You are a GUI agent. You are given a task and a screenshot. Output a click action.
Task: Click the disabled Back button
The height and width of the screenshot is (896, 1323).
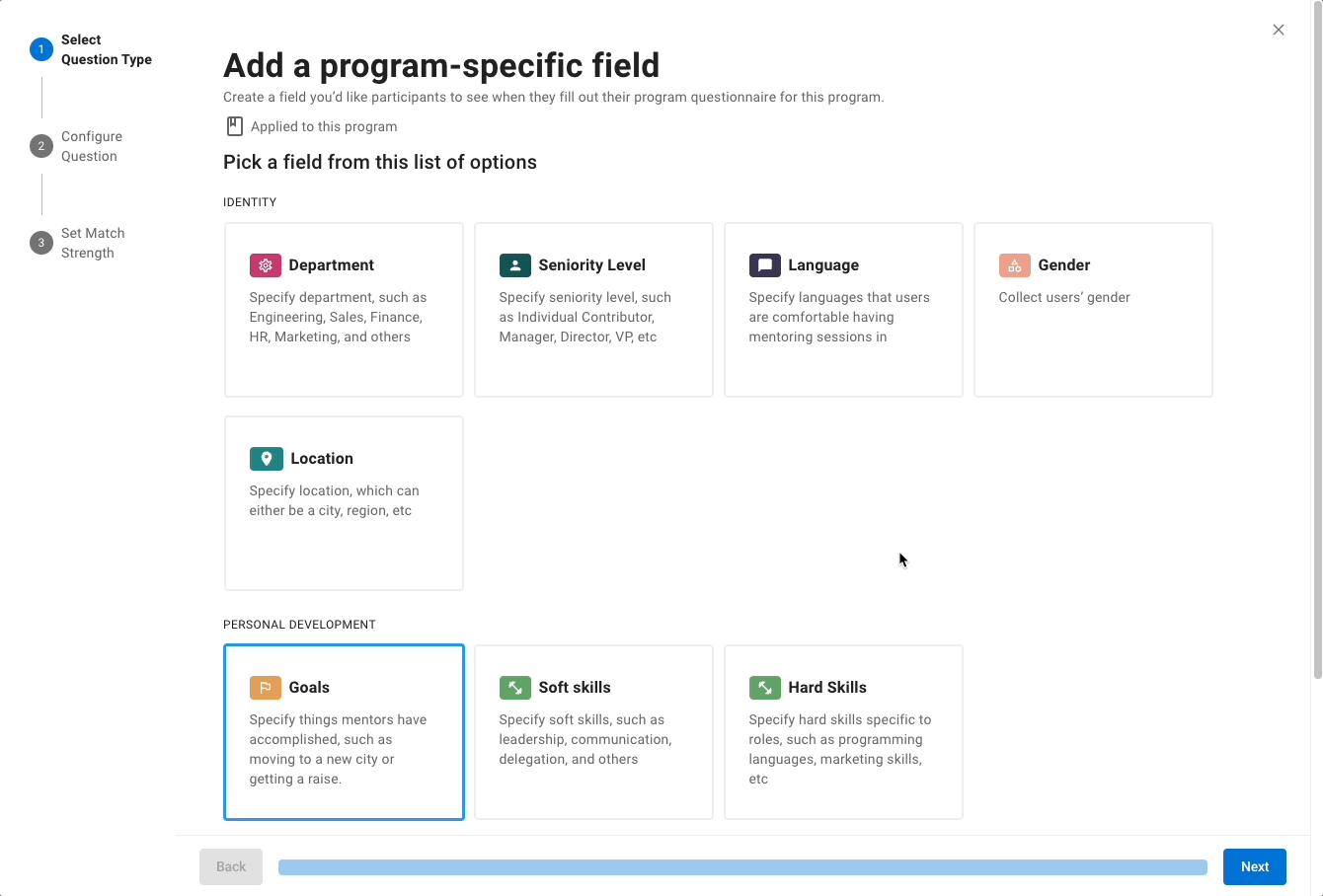coord(231,866)
